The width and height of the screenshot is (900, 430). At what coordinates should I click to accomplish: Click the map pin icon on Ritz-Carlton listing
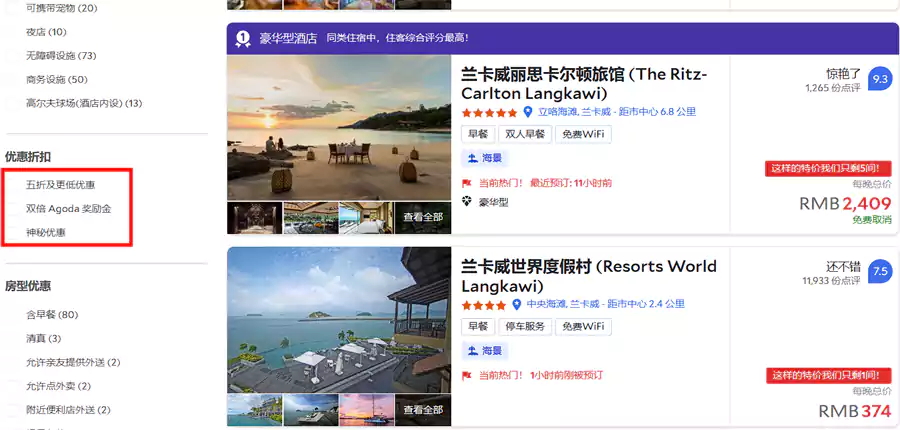pos(529,113)
